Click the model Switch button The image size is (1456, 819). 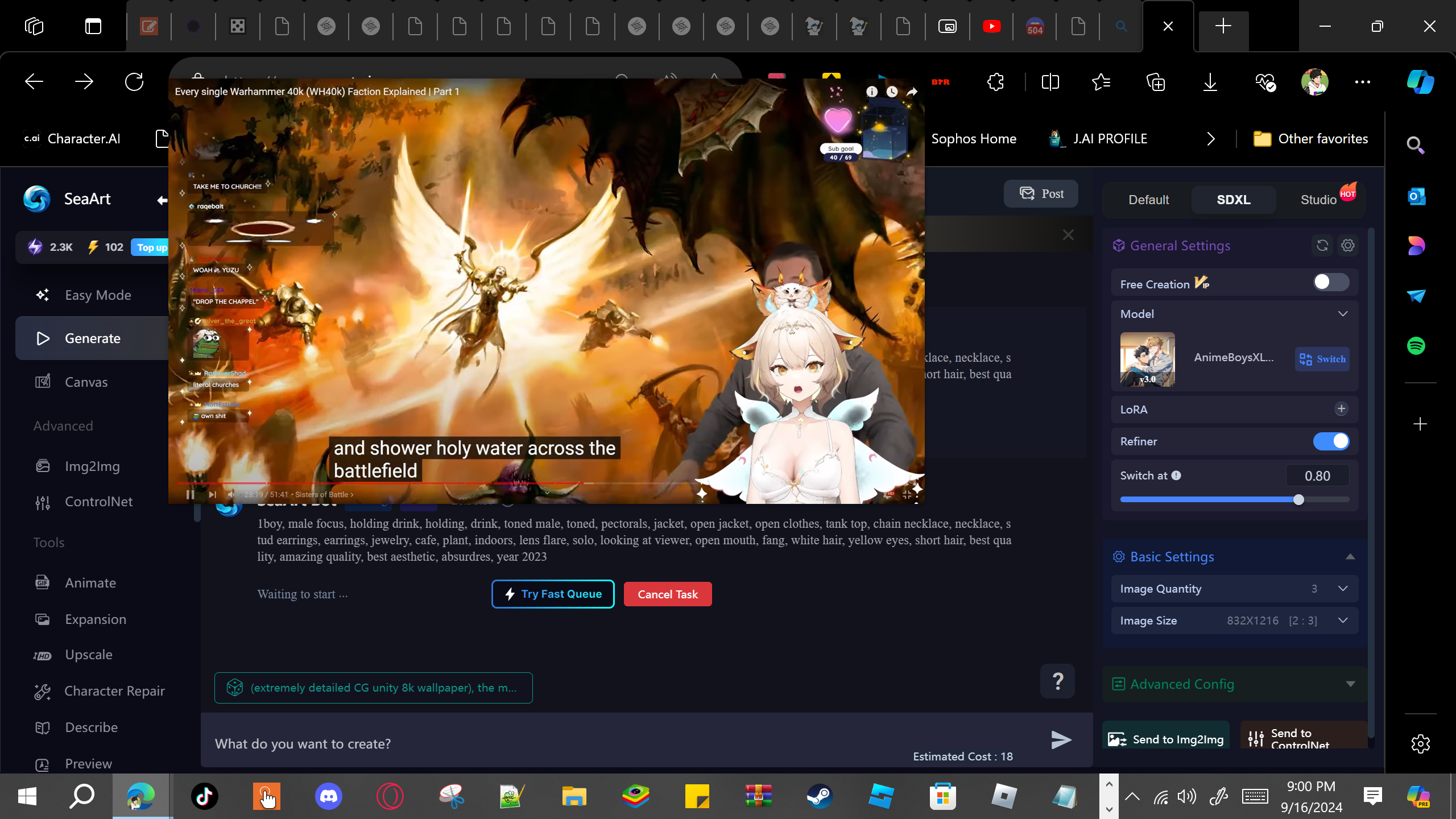pos(1322,359)
